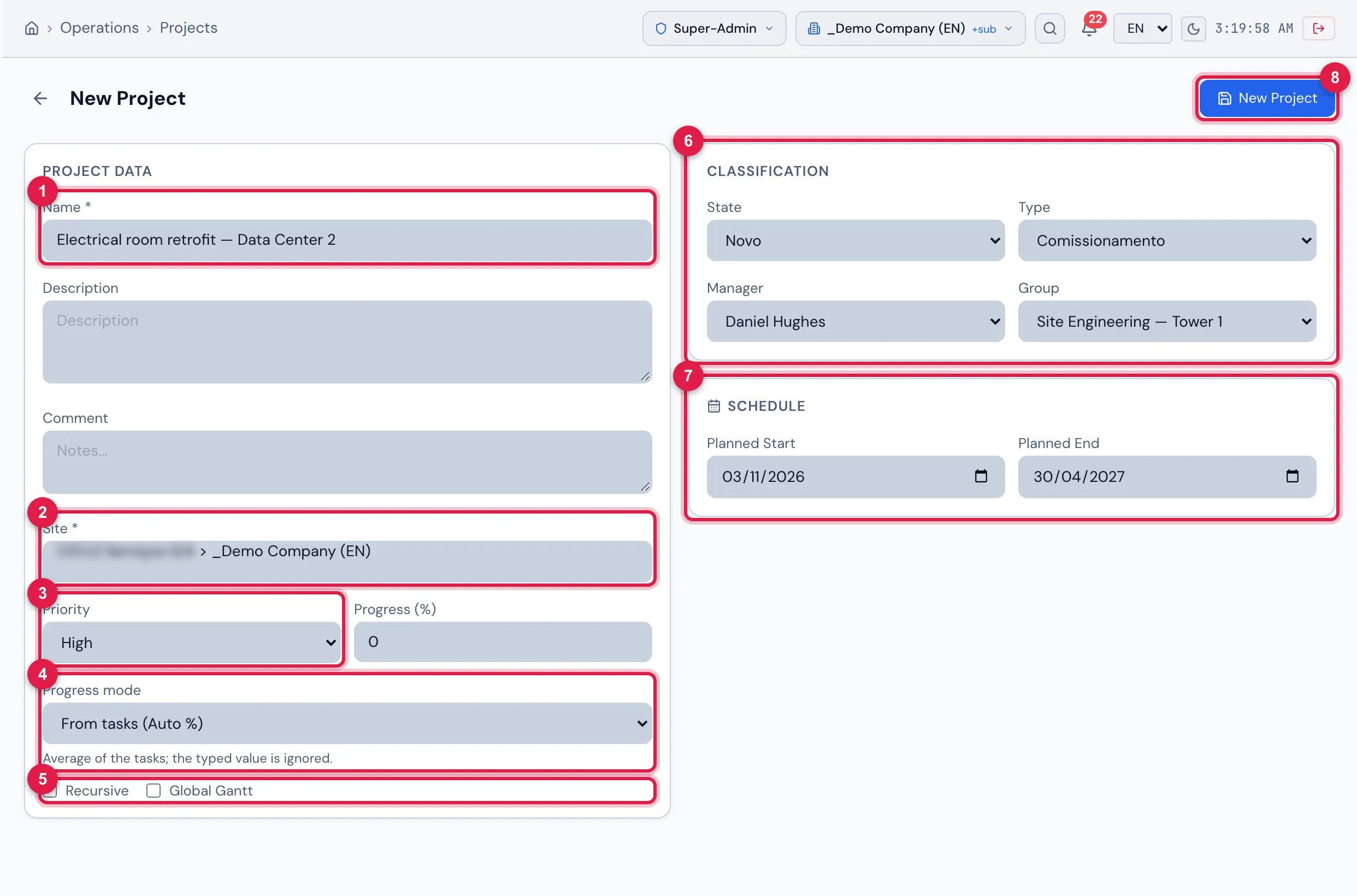Click the Site selector field
This screenshot has width=1357, height=896.
click(x=347, y=562)
